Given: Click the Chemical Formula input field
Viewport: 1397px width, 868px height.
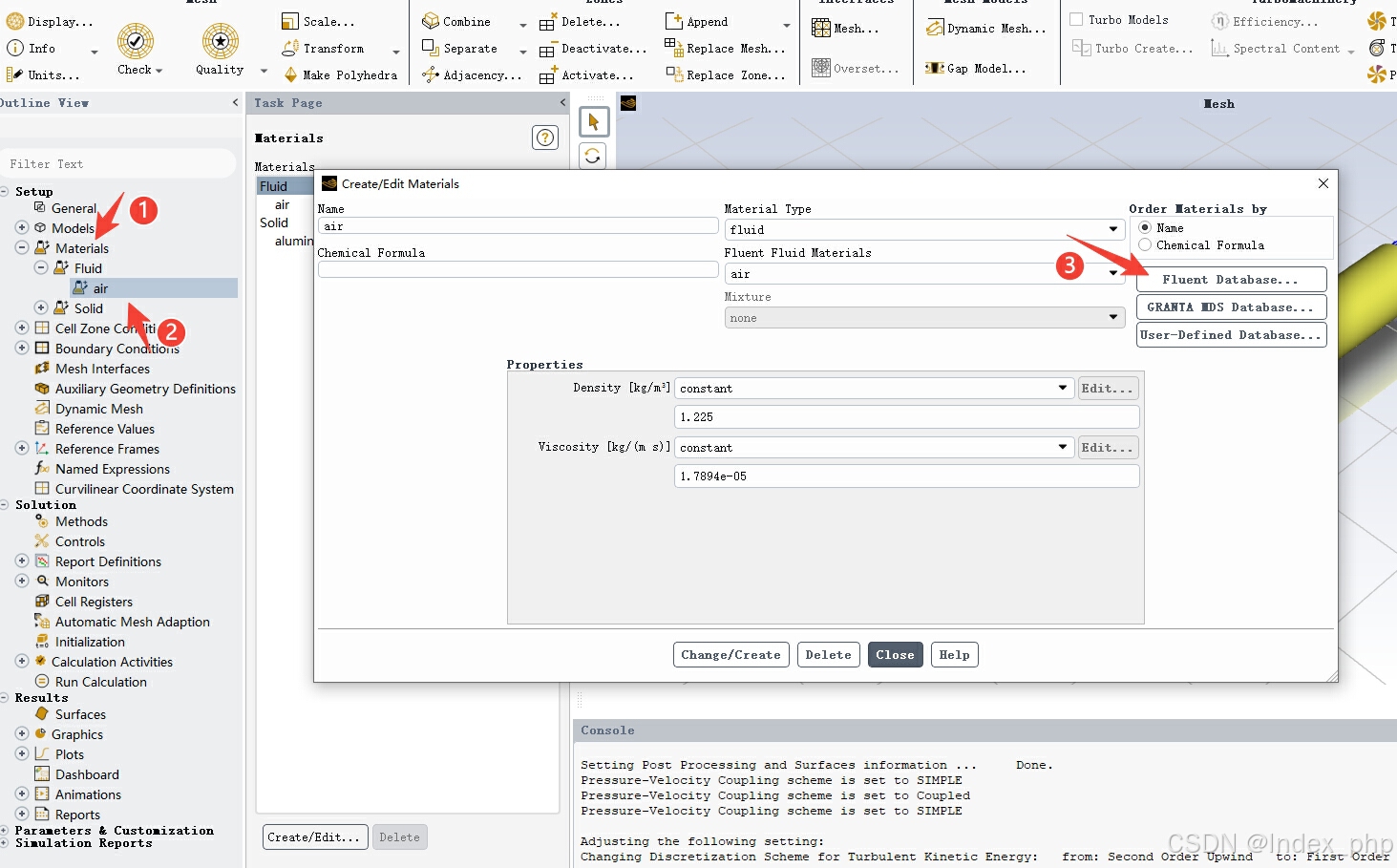Looking at the screenshot, I should [x=518, y=270].
